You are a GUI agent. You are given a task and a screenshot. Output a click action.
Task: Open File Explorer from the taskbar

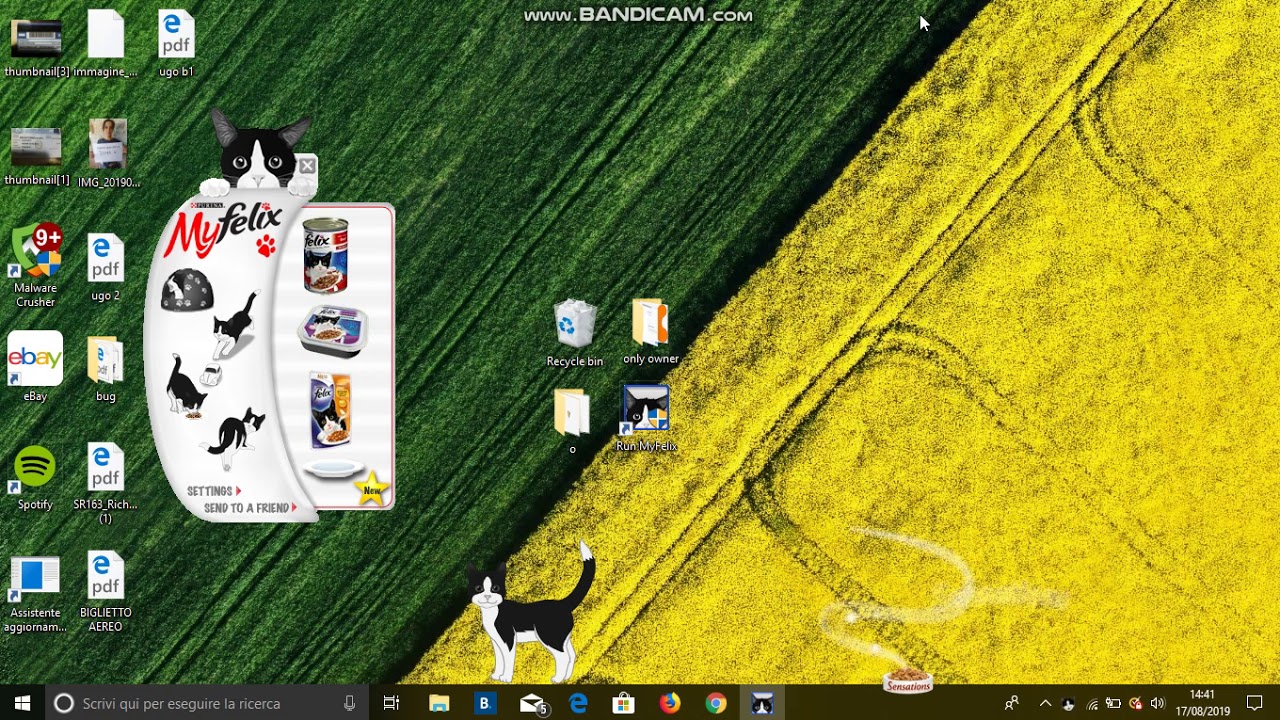pos(439,703)
